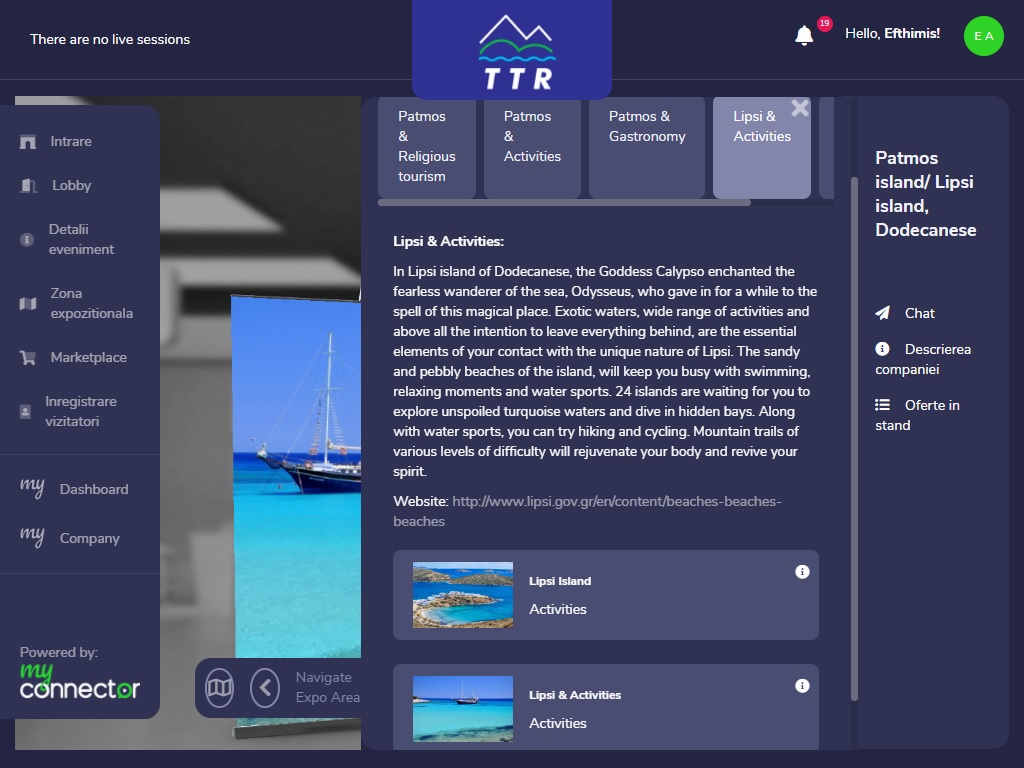Image resolution: width=1024 pixels, height=768 pixels.
Task: Open the Lobby from the sidebar
Action: coord(71,185)
